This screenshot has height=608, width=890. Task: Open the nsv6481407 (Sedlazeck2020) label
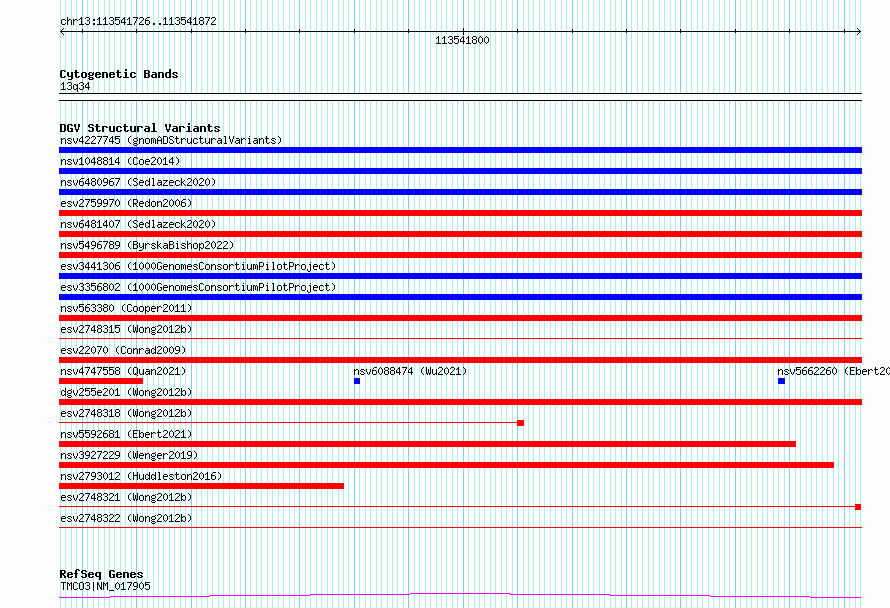click(138, 224)
